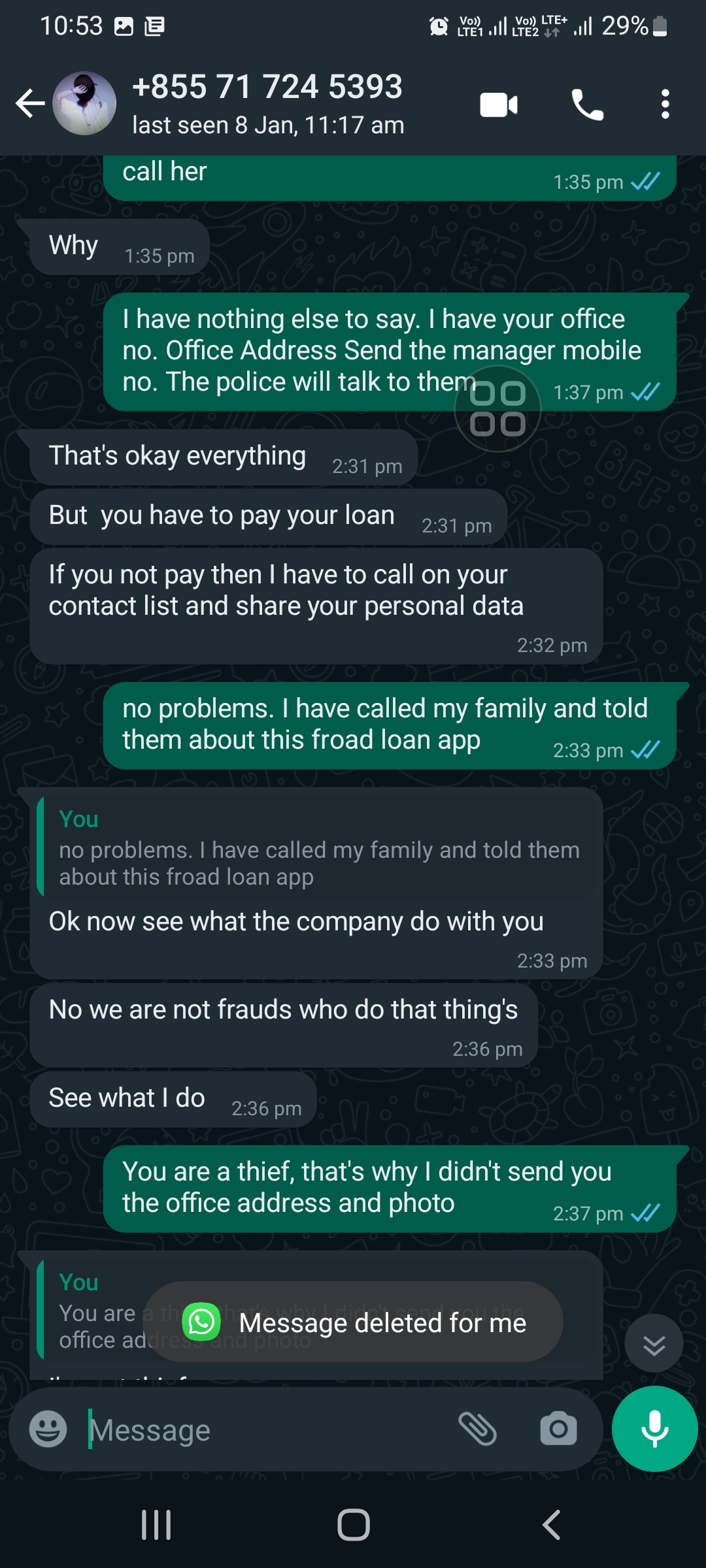Tap the paperclip attachment icon

[x=478, y=1429]
